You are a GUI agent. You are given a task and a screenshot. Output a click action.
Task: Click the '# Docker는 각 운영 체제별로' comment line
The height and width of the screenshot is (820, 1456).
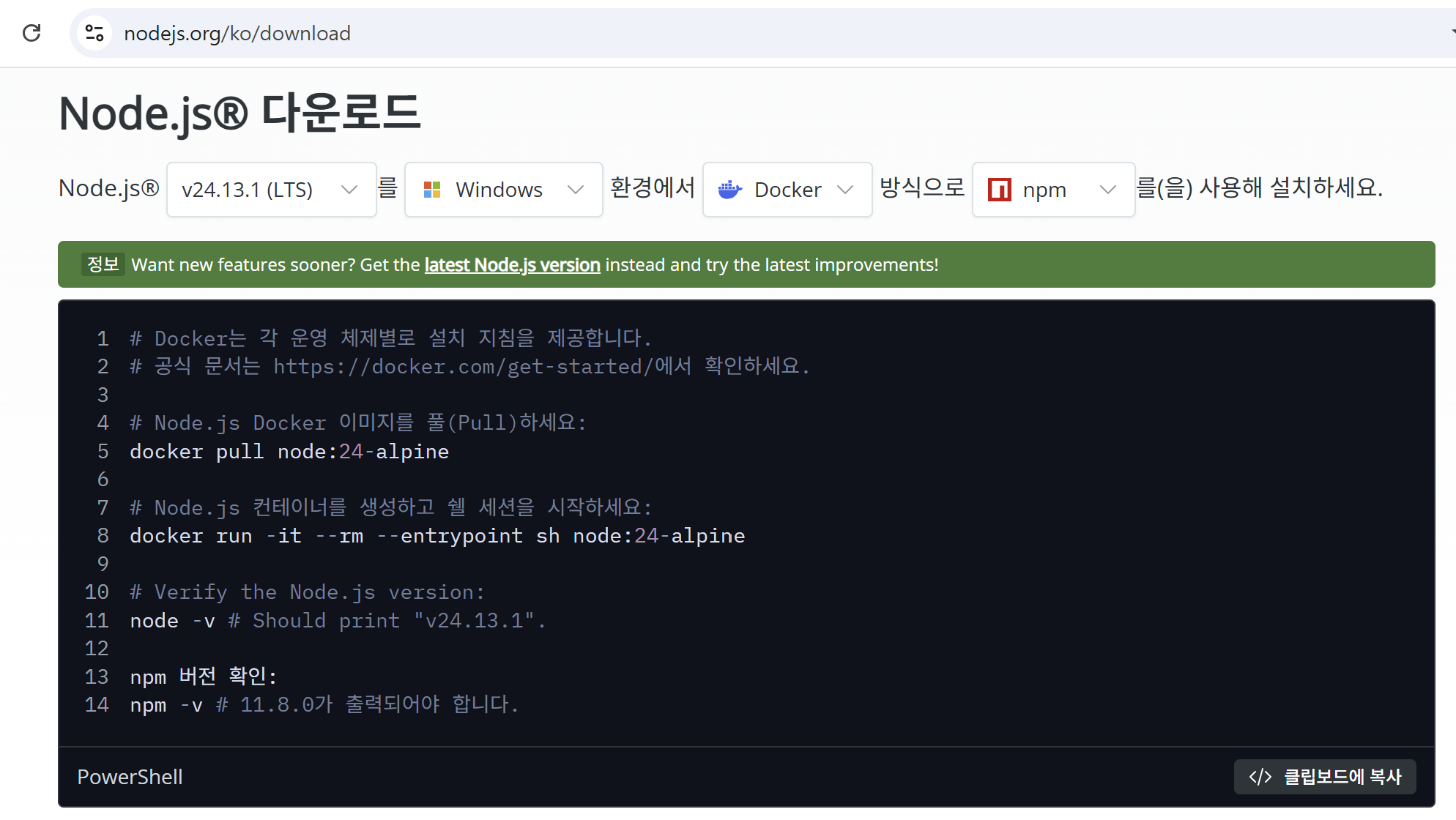(x=390, y=338)
